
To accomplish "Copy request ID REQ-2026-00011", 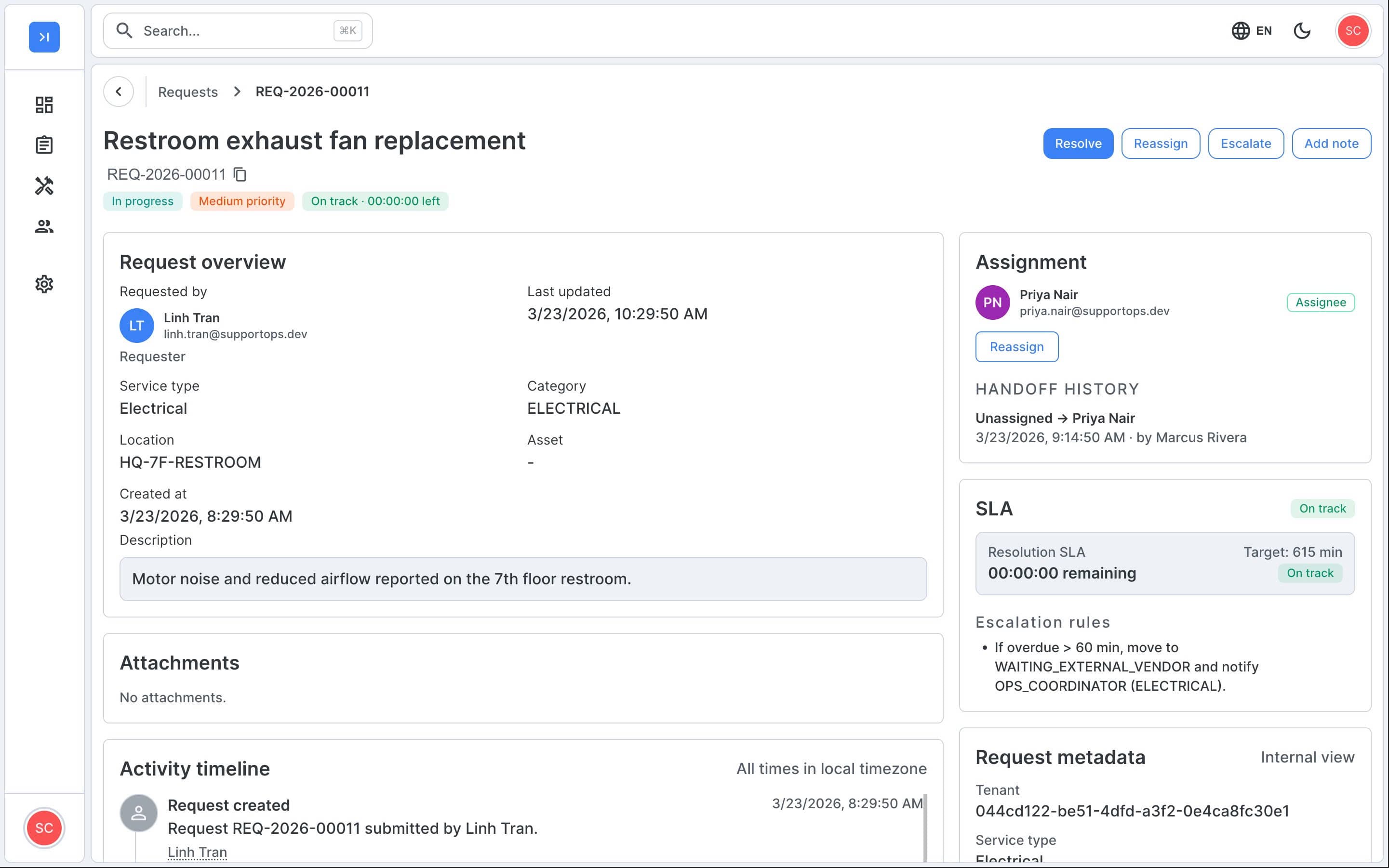I will coord(240,174).
